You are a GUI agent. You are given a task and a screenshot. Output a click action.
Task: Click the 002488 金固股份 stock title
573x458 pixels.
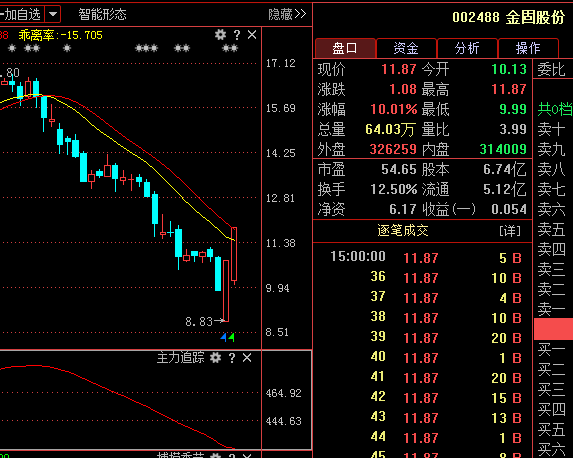click(508, 17)
